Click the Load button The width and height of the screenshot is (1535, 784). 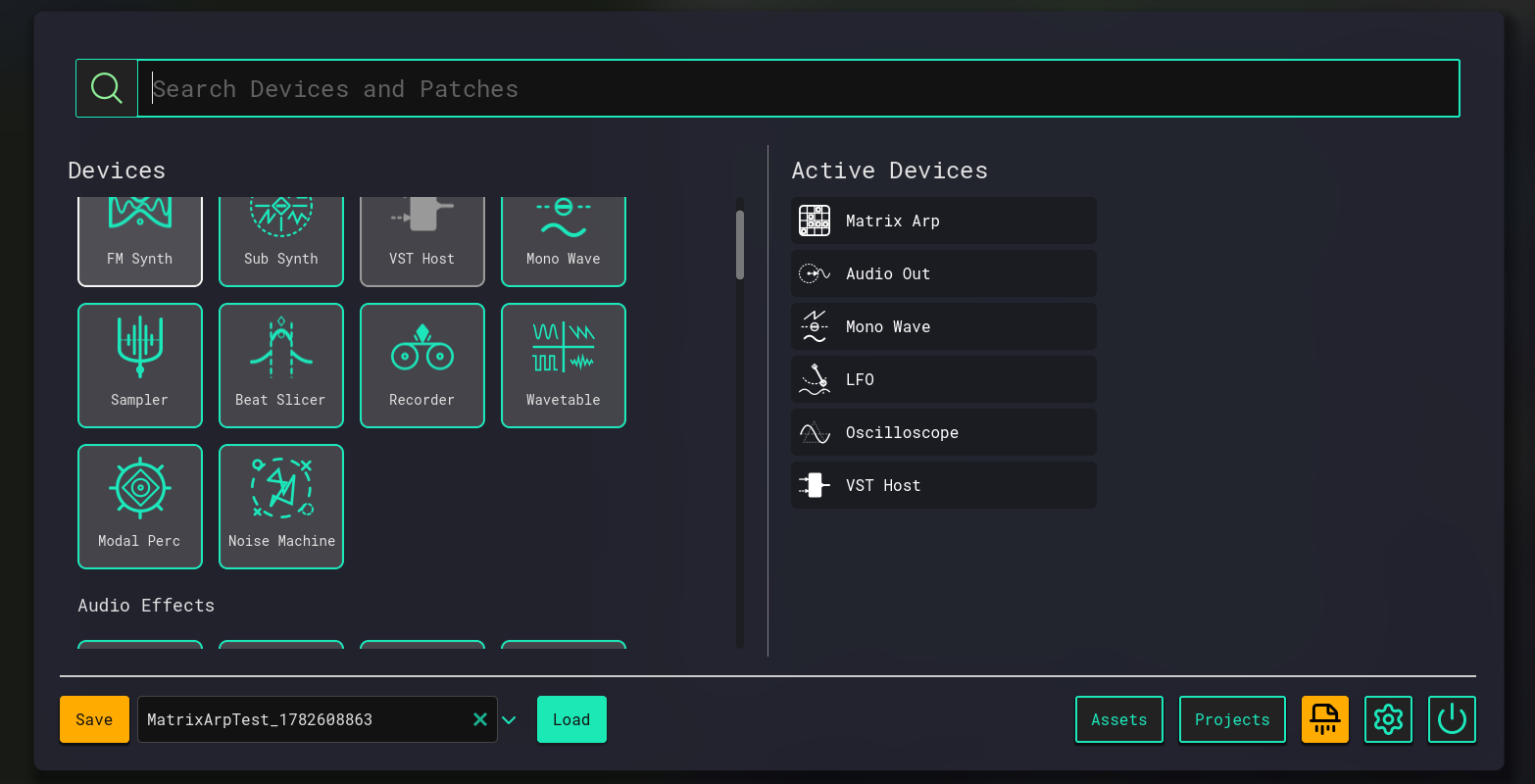coord(571,719)
